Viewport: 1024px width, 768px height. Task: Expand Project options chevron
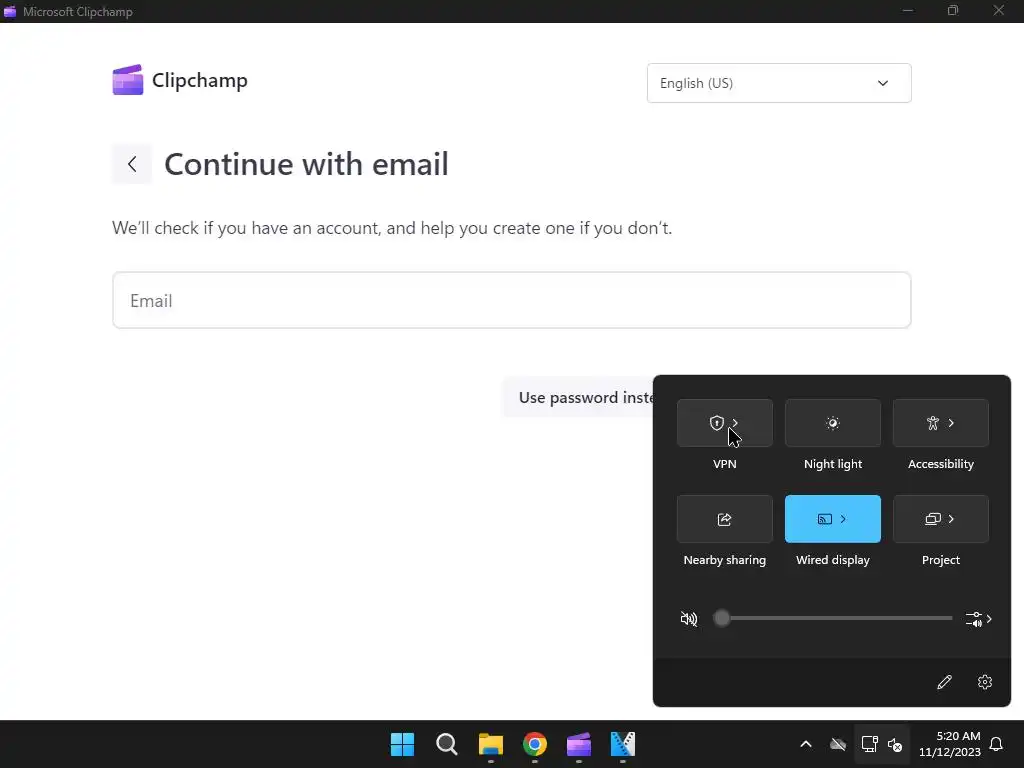click(952, 519)
